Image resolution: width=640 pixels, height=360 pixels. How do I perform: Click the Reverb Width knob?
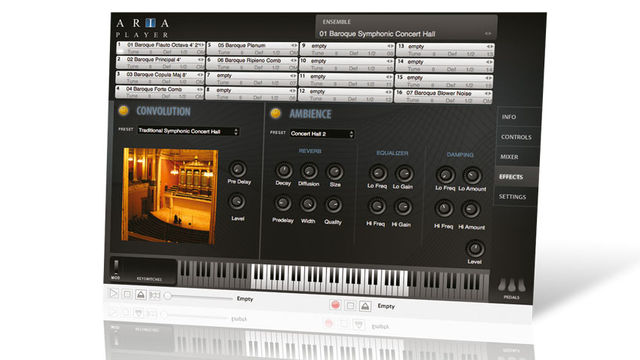click(308, 204)
